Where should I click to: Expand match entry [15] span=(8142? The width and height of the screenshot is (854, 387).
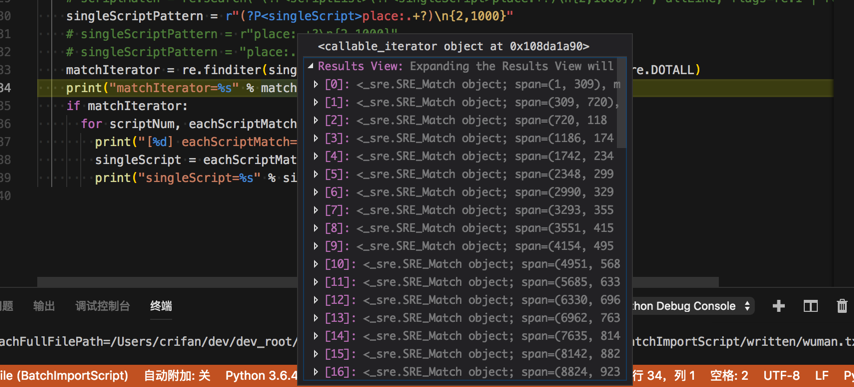[x=316, y=354]
